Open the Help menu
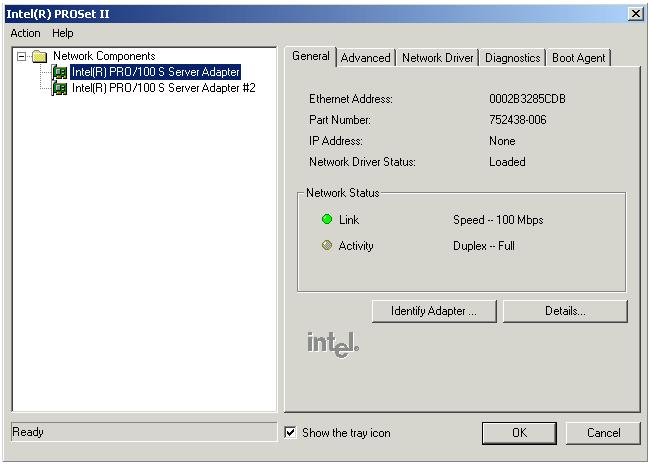Screen dimensions: 650x465 click(63, 33)
